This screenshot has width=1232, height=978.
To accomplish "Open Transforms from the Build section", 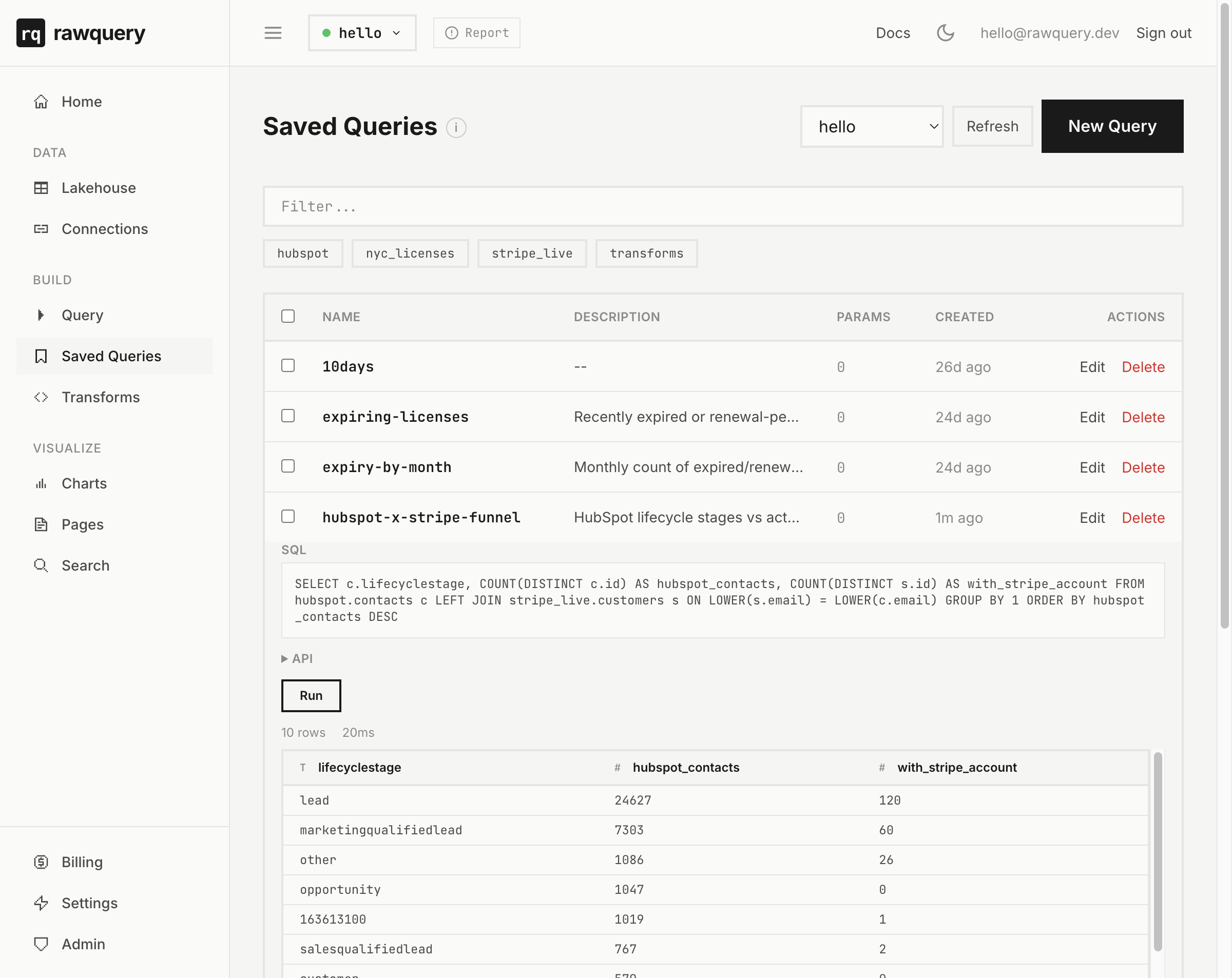I will [x=100, y=397].
